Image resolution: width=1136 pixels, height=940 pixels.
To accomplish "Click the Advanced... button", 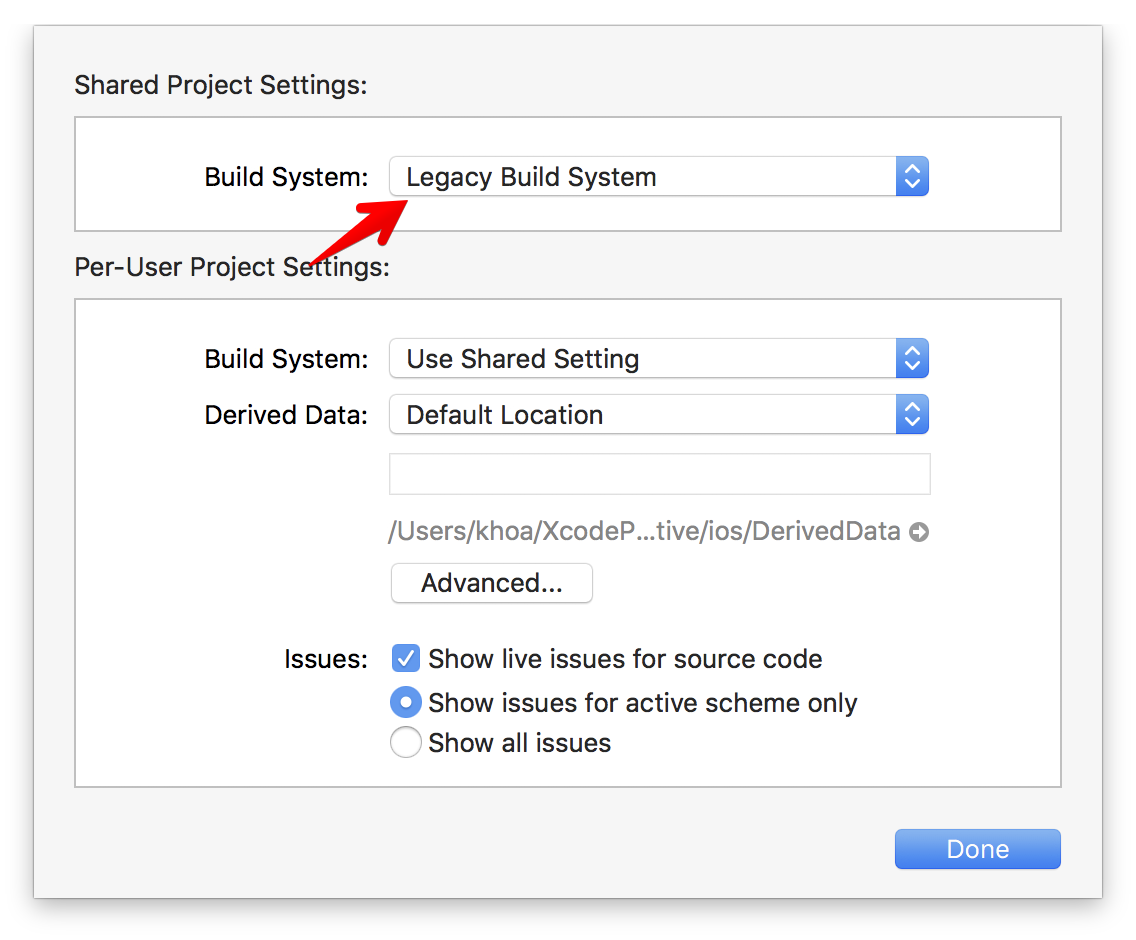I will coord(492,583).
